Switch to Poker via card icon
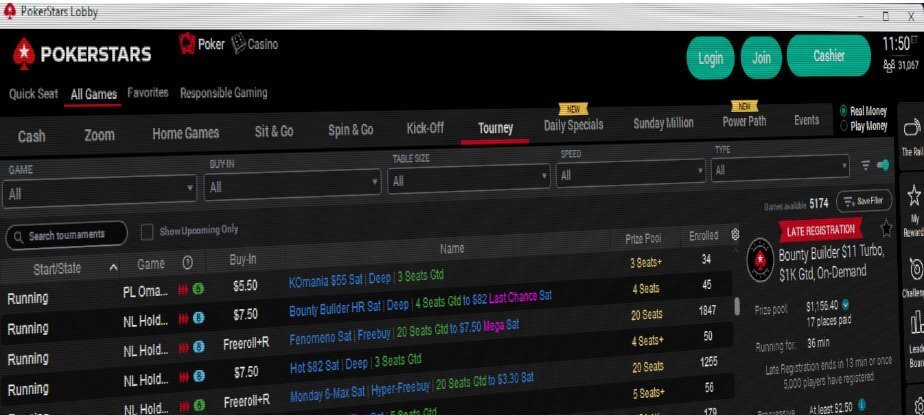The height and width of the screenshot is (415, 924). click(x=187, y=44)
